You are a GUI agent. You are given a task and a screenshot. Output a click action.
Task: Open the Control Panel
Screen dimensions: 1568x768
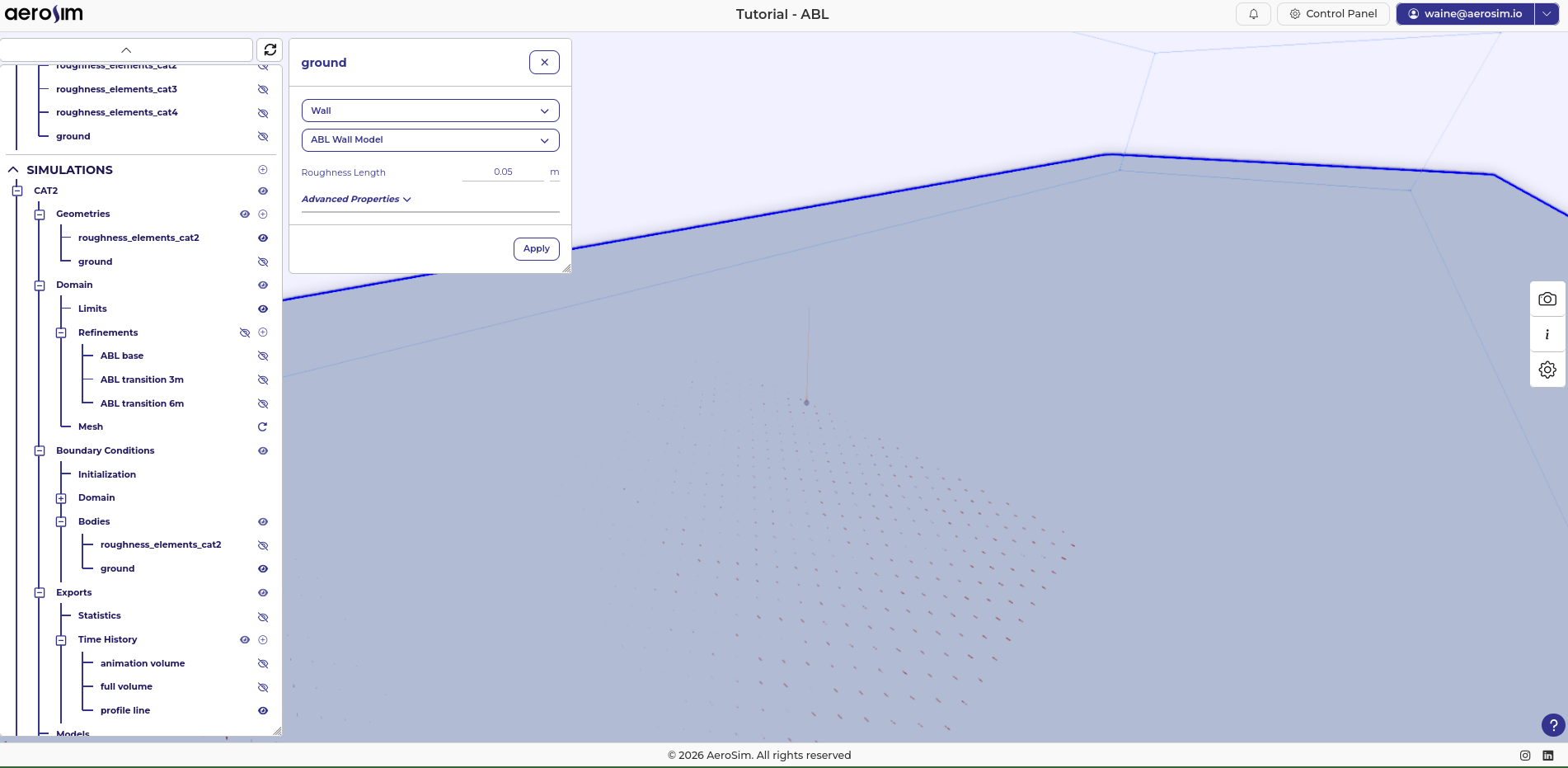[x=1332, y=14]
